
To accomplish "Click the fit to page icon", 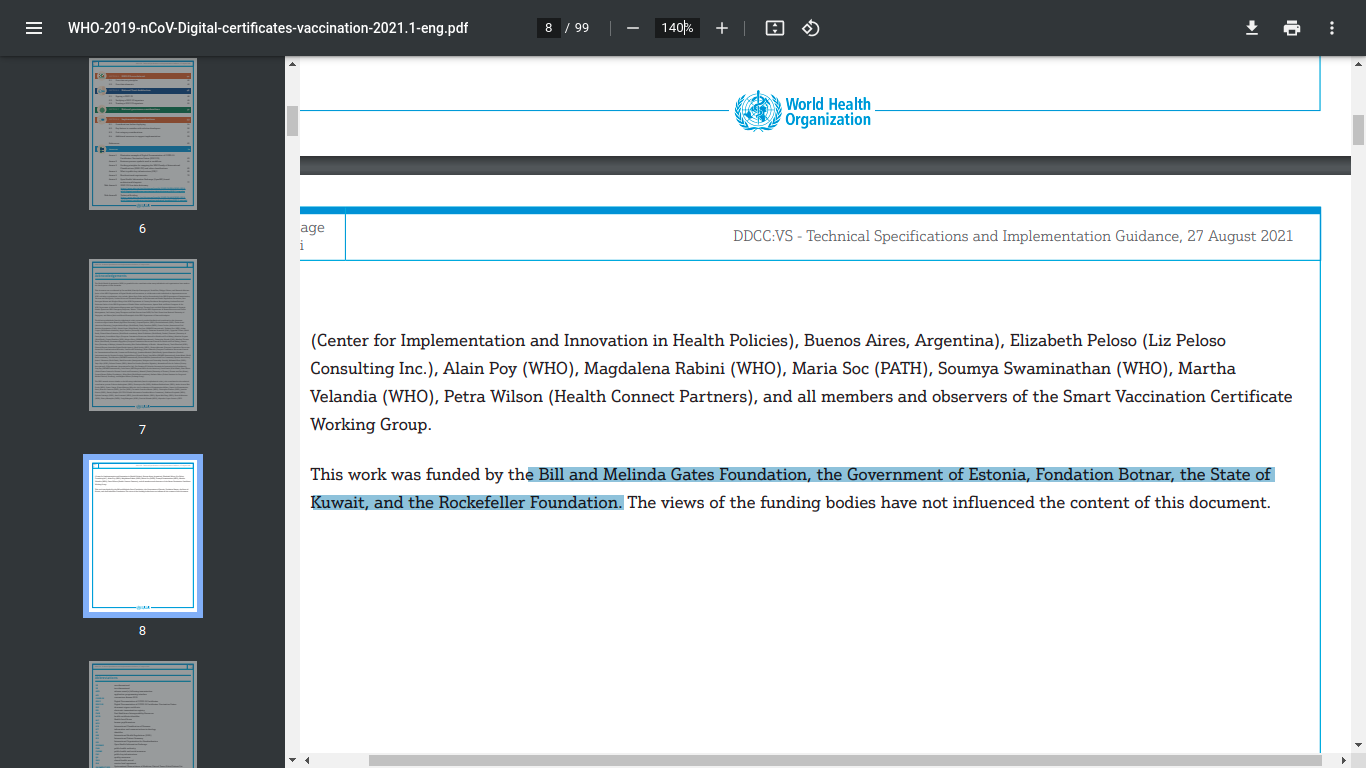I will point(774,28).
